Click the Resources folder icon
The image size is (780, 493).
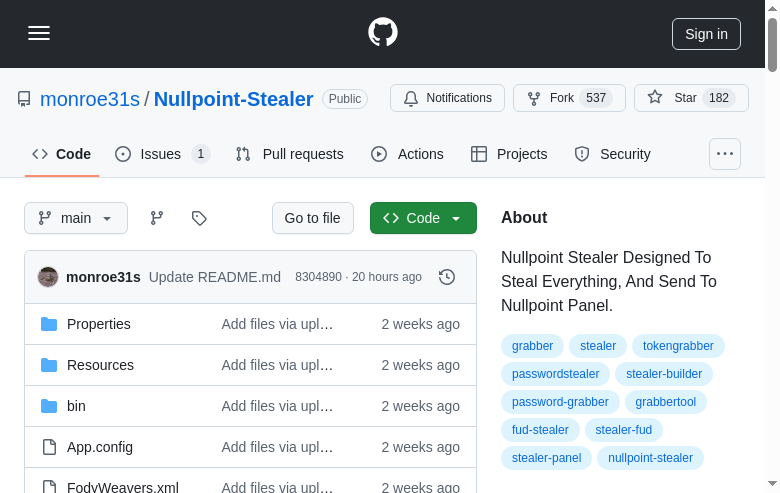pyautogui.click(x=49, y=365)
